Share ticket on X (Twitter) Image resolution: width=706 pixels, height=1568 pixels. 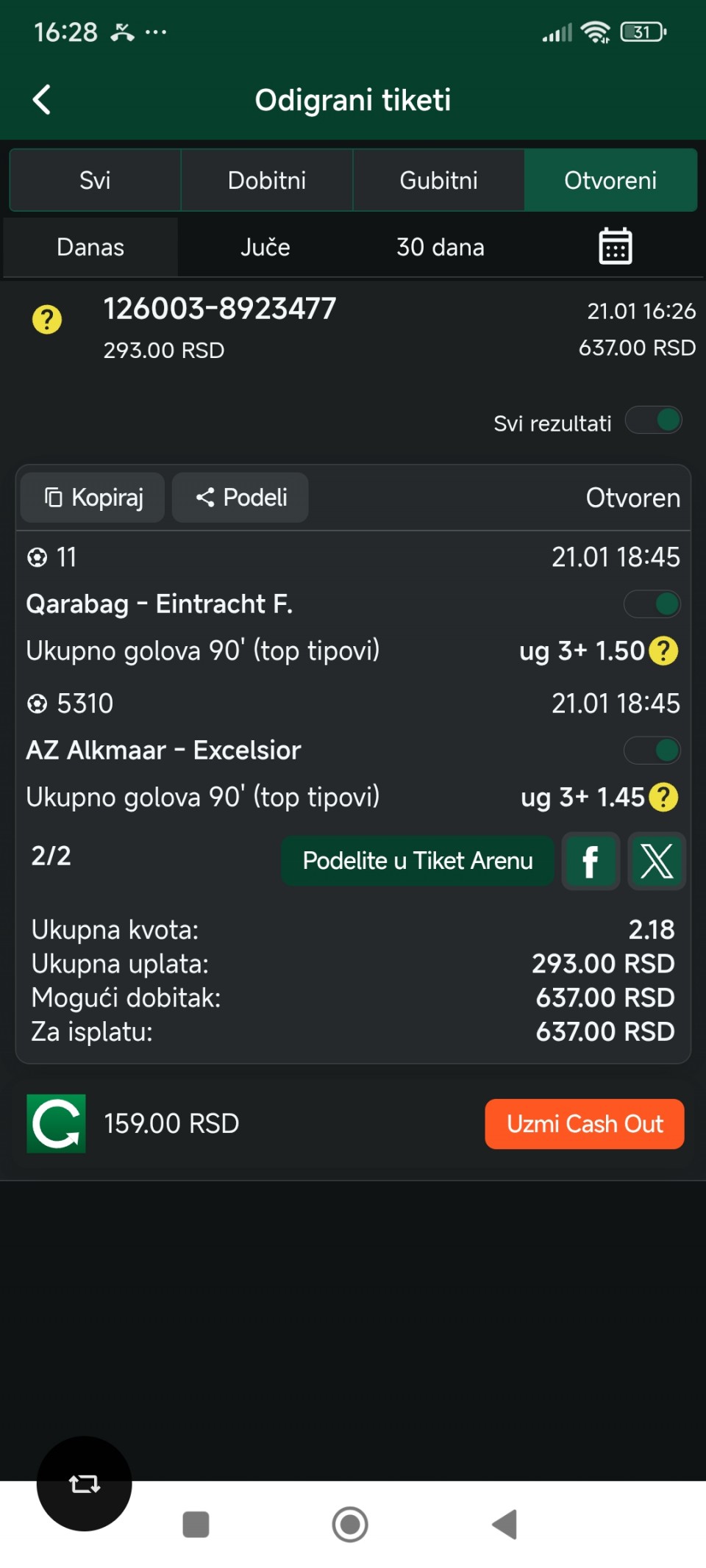pyautogui.click(x=656, y=861)
